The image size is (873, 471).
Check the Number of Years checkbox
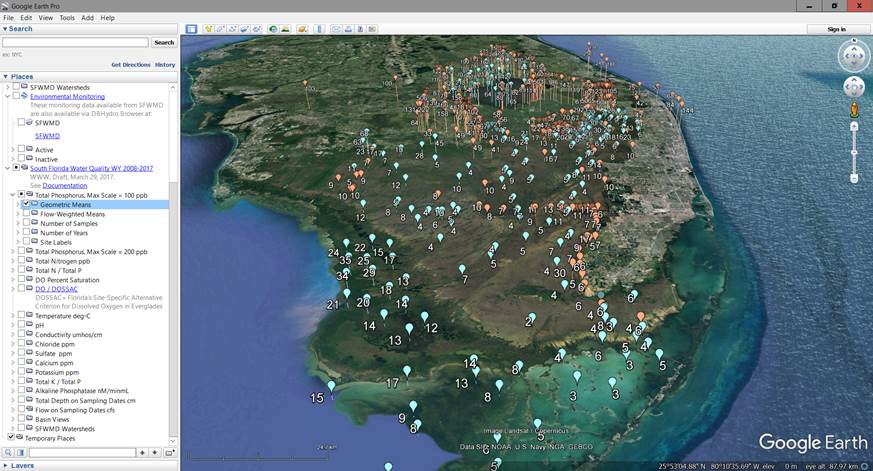[x=26, y=233]
